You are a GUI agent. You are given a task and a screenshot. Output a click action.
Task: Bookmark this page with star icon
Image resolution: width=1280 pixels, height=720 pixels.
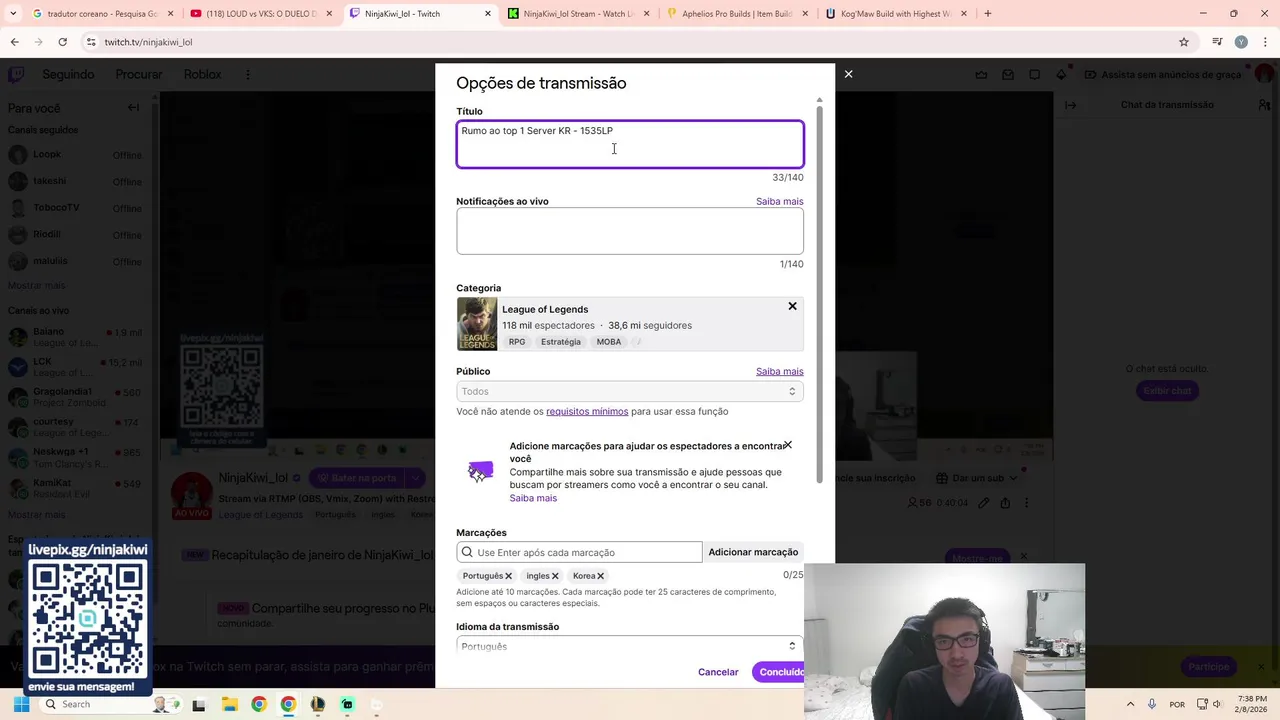click(1184, 42)
